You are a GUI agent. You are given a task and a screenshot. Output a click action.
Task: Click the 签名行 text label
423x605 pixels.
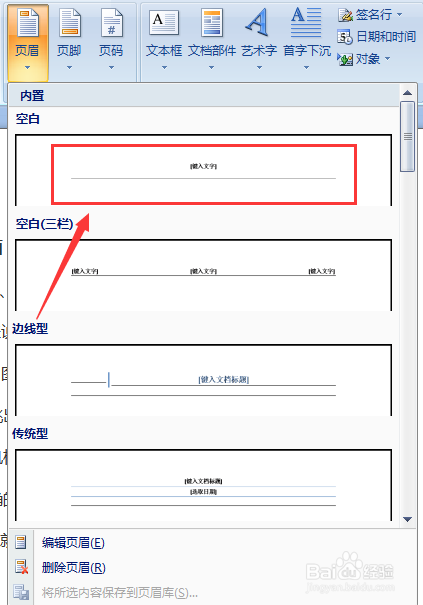[x=374, y=15]
